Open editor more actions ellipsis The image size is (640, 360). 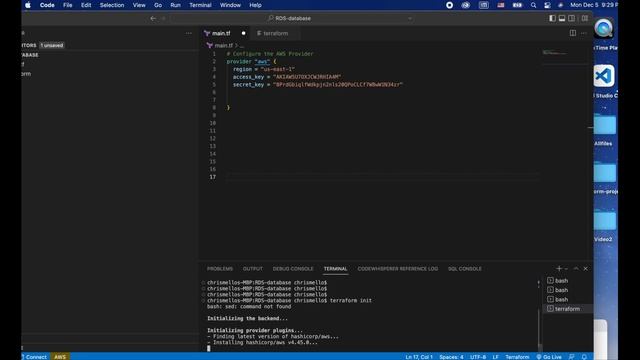(x=584, y=33)
